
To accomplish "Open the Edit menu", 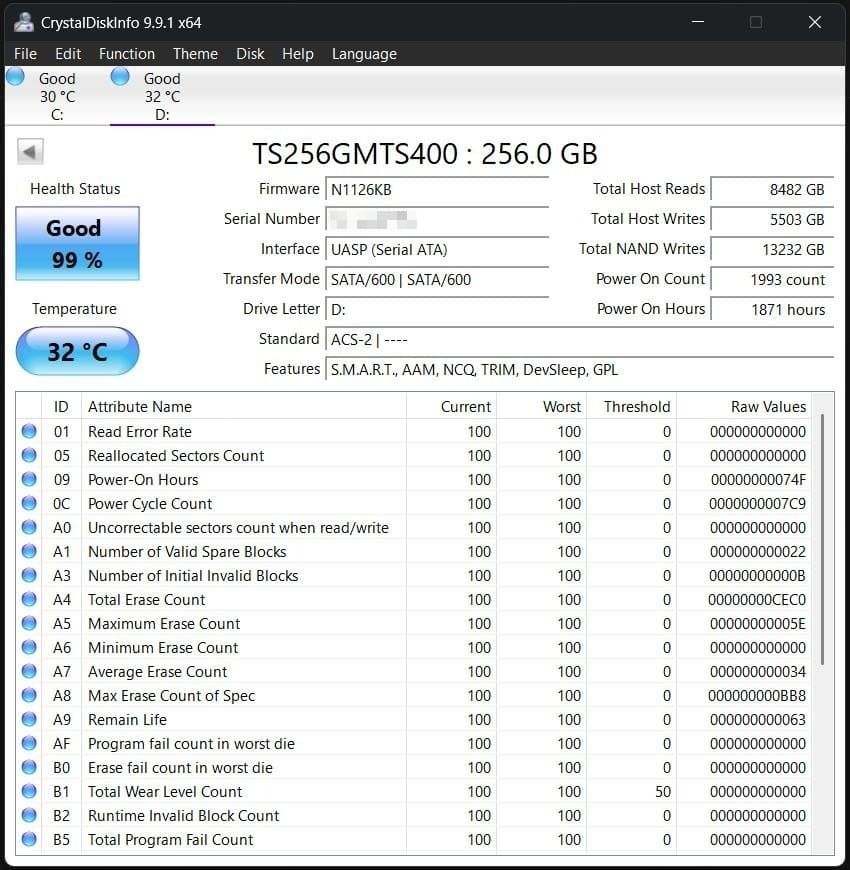I will tap(68, 54).
